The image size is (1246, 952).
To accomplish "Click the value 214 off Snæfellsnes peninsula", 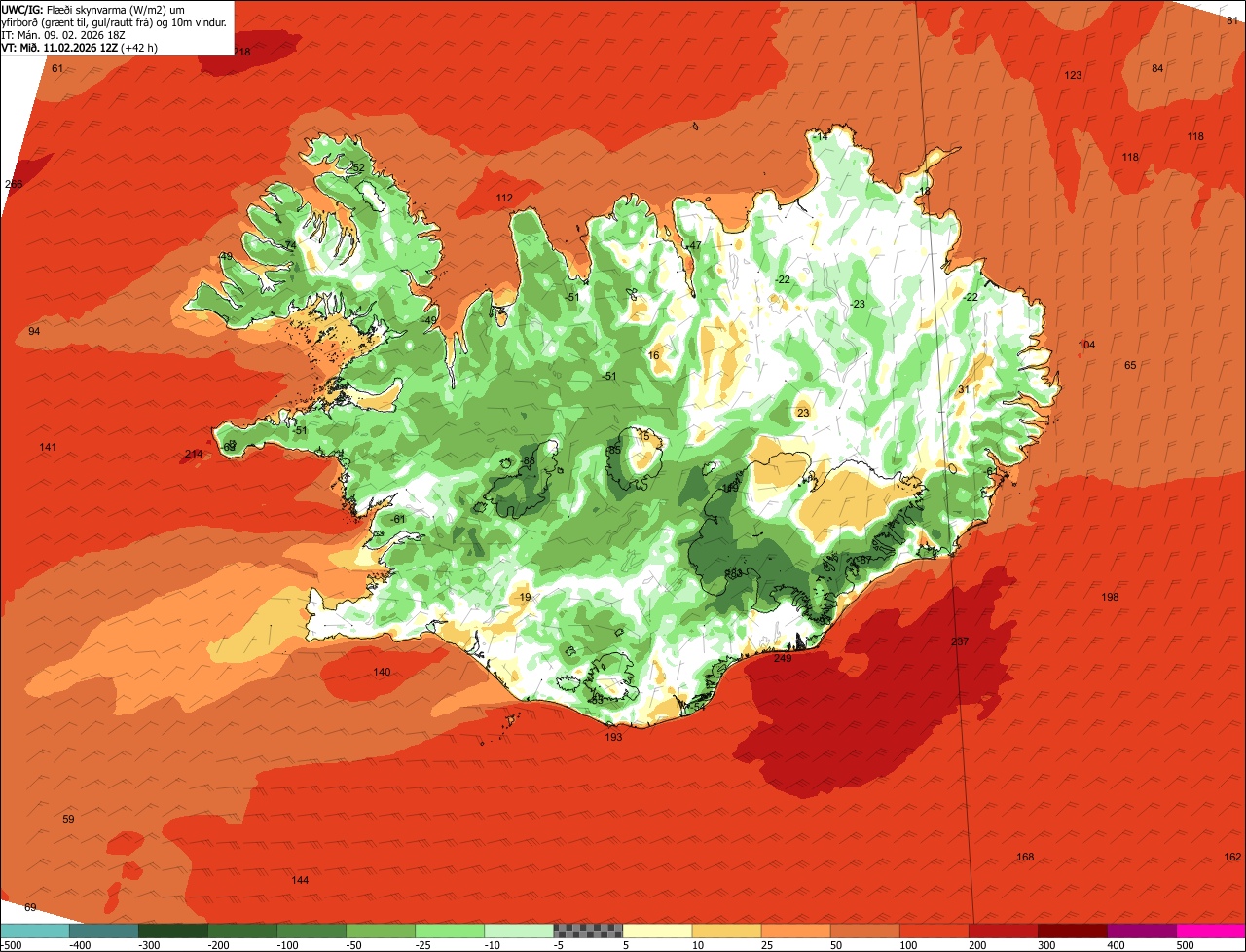I will [x=194, y=454].
